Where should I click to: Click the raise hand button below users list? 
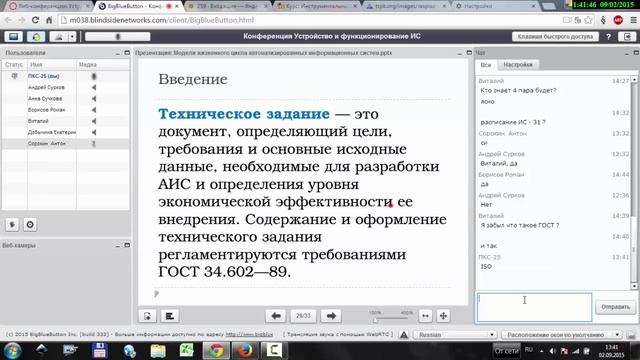pyautogui.click(x=12, y=224)
